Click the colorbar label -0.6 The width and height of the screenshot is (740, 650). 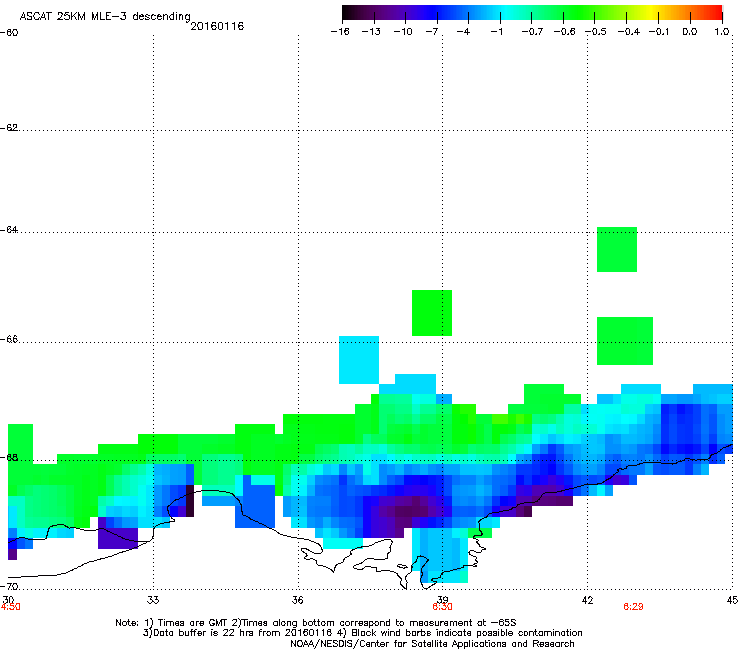point(564,32)
